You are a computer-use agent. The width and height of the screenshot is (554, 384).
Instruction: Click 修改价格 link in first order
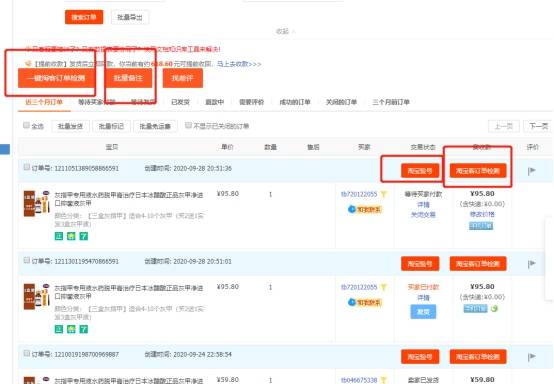(482, 214)
